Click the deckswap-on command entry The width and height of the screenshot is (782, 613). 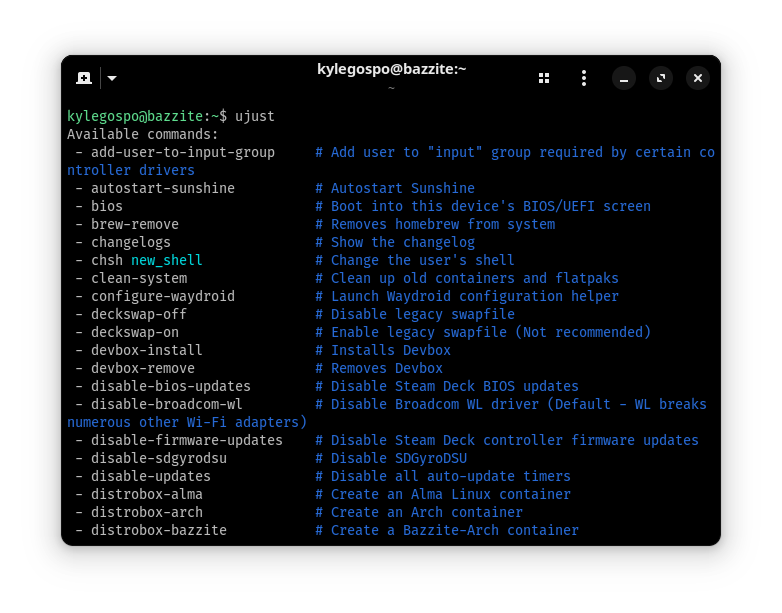click(x=134, y=332)
